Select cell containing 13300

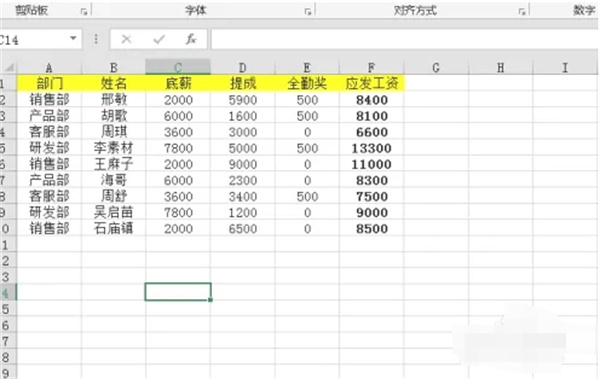coord(371,148)
